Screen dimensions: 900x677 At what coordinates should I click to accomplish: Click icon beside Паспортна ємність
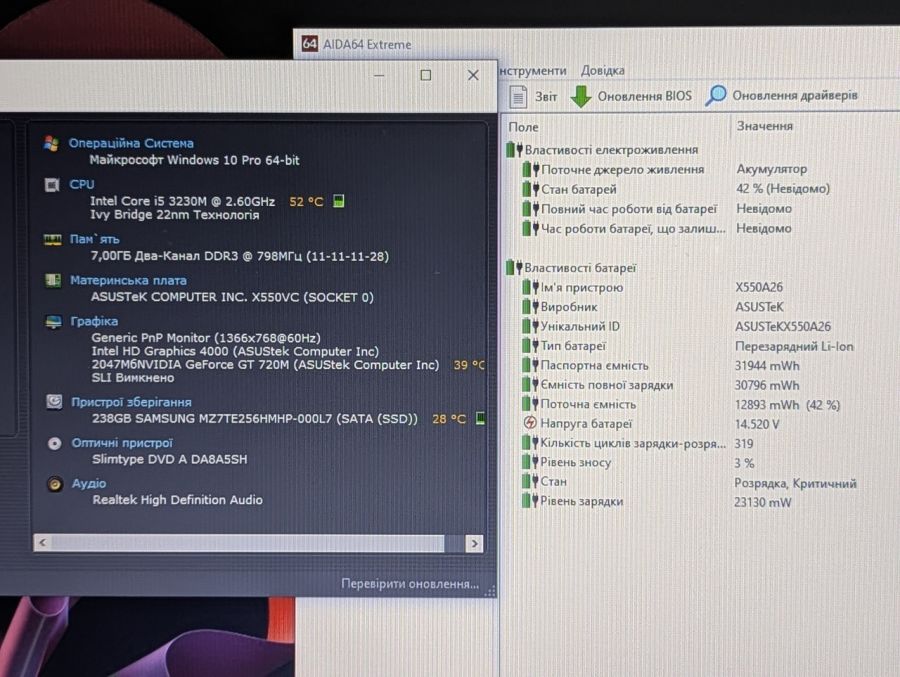point(531,365)
